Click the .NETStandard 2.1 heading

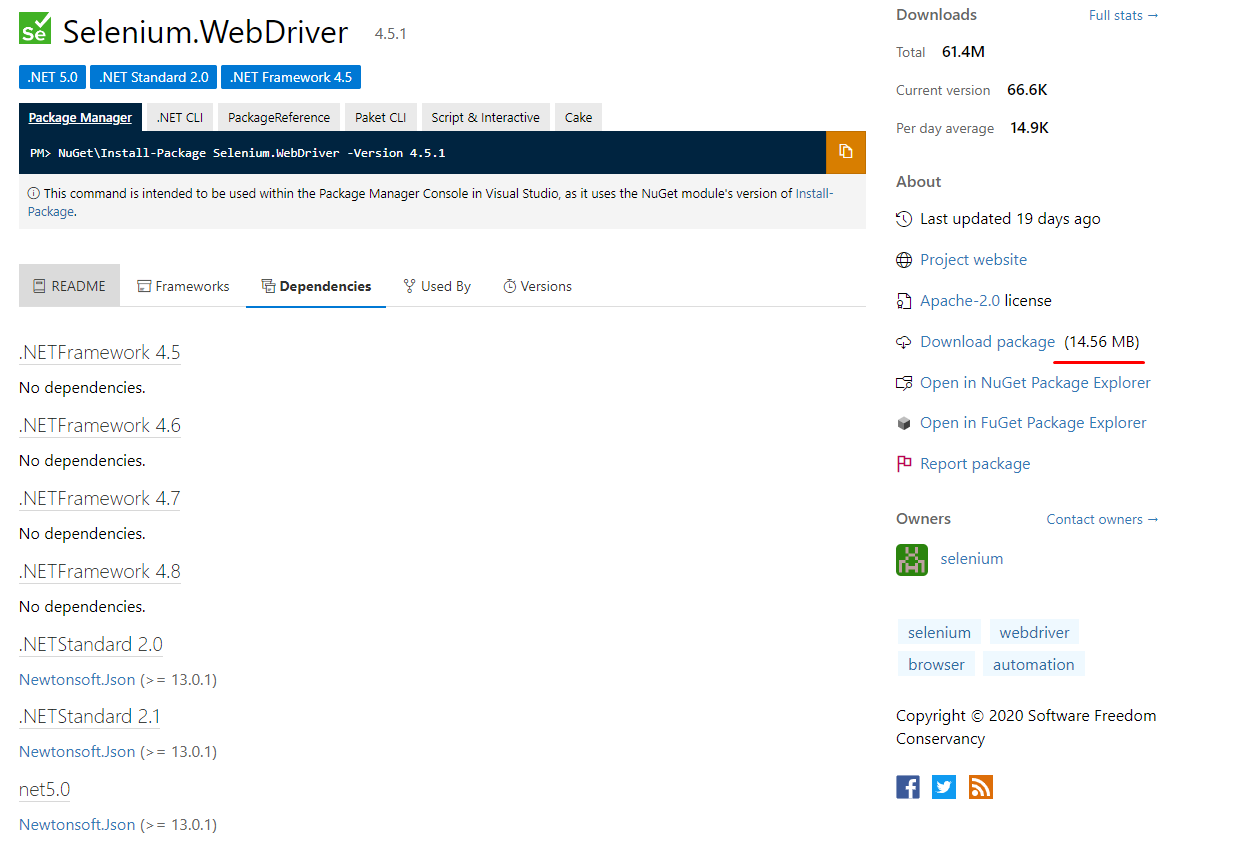[x=90, y=716]
